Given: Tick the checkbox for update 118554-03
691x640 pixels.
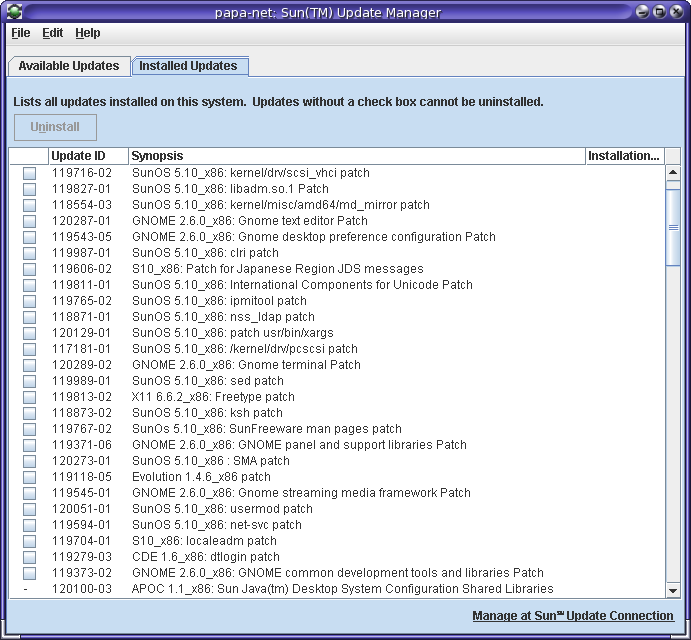Looking at the screenshot, I should tap(30, 205).
